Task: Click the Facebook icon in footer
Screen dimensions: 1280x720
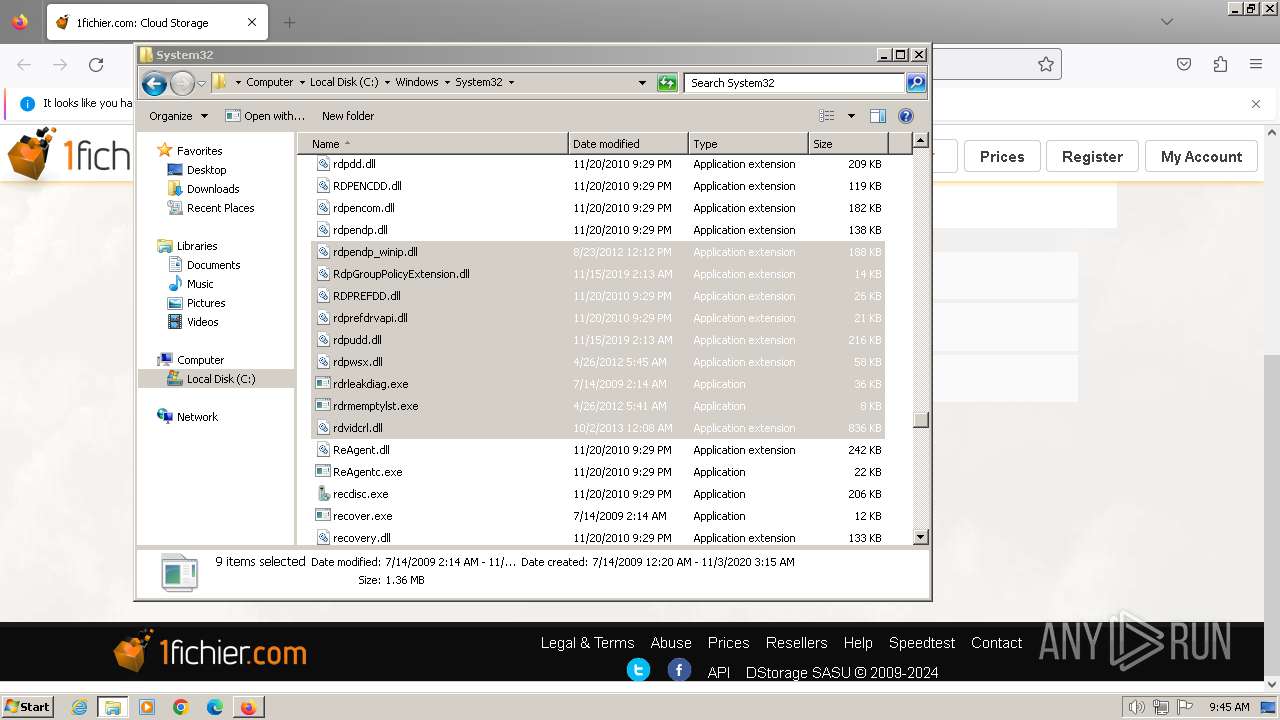Action: pyautogui.click(x=679, y=670)
